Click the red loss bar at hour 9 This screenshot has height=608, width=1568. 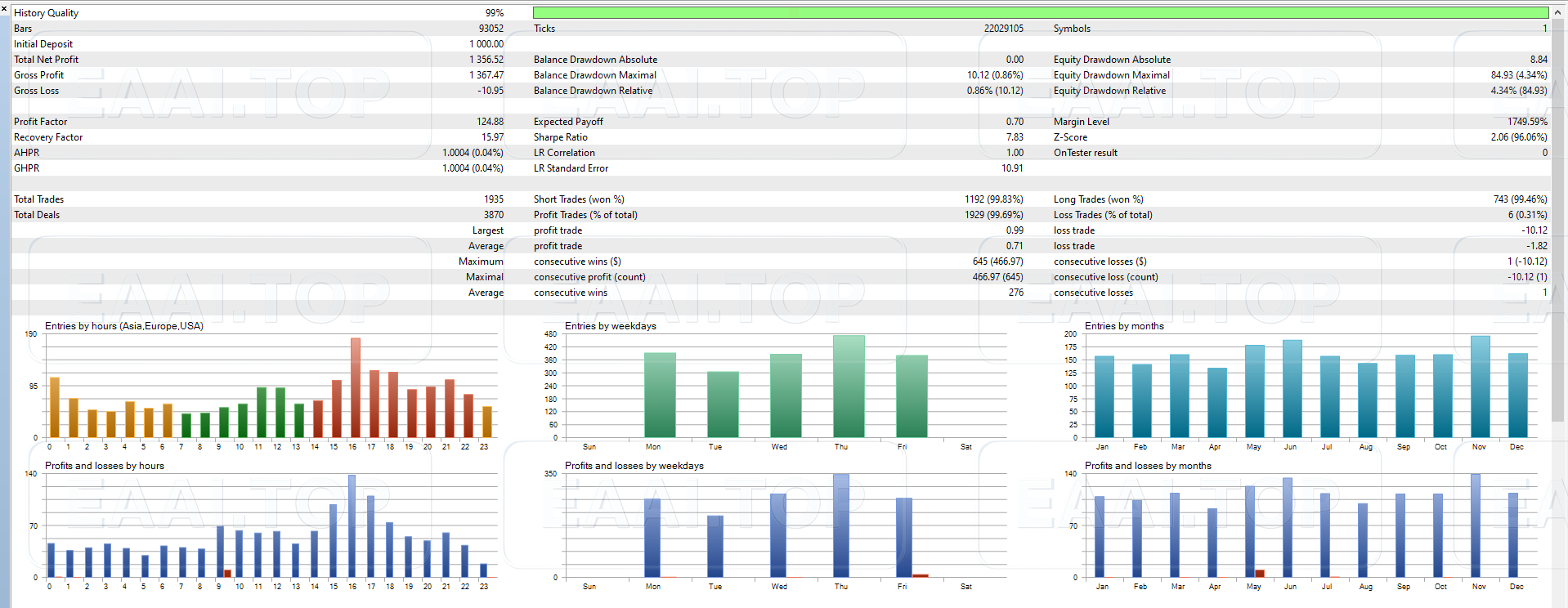227,574
